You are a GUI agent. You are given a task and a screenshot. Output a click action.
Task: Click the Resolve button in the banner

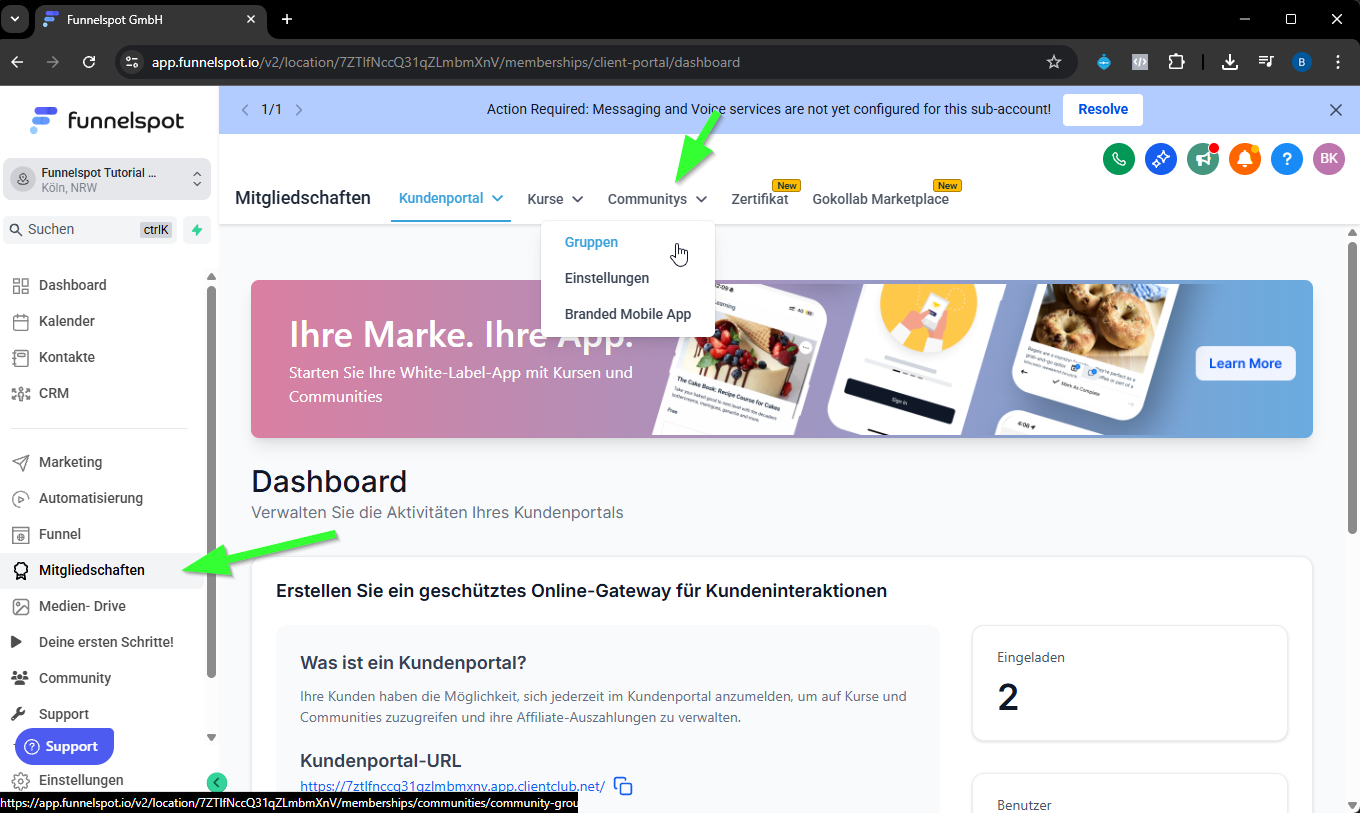[1103, 110]
